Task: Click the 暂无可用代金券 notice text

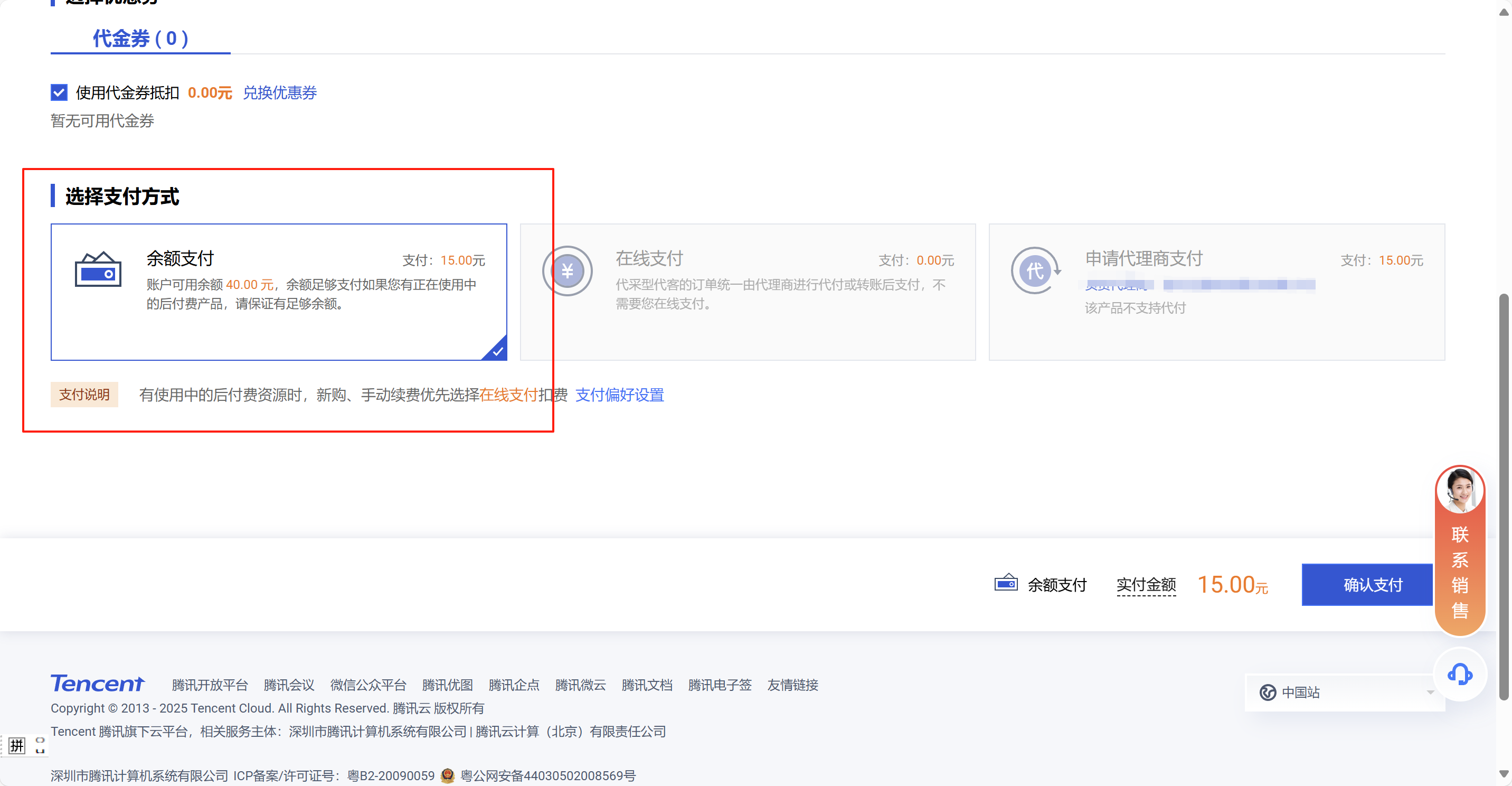Action: click(x=103, y=121)
